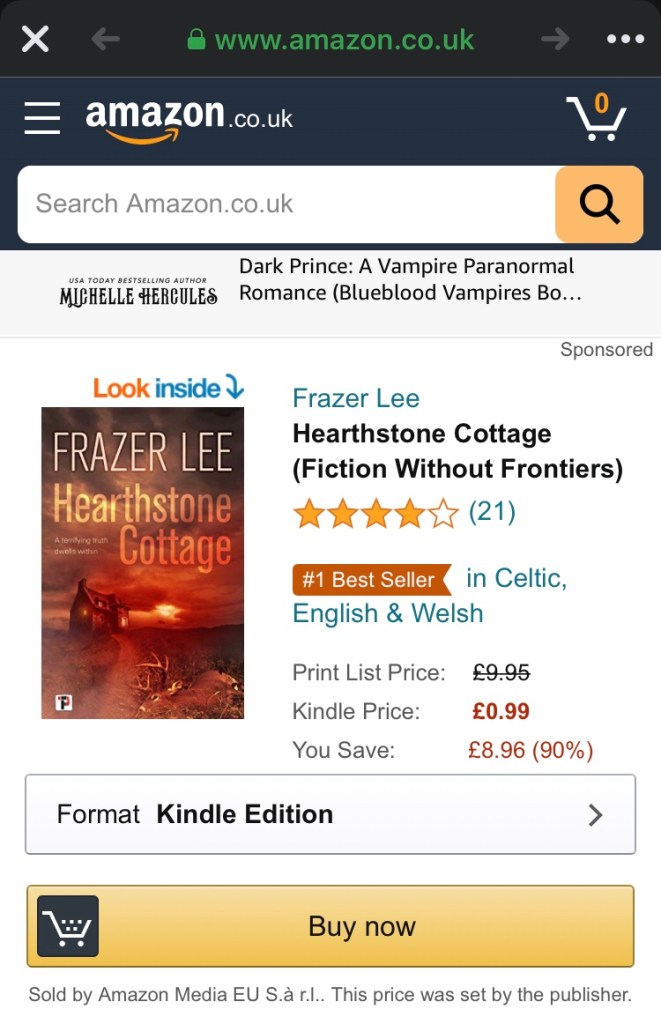Tap the orange search magnifier button

[599, 204]
